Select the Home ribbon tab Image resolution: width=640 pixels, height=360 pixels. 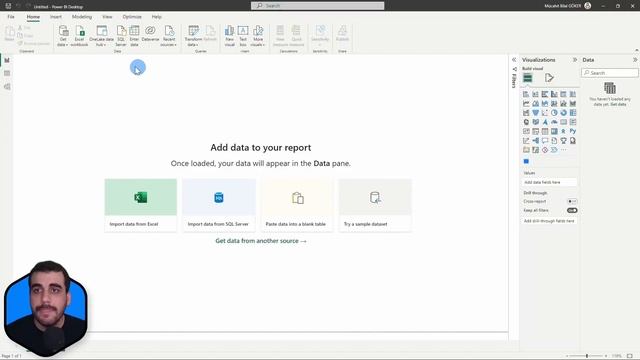[x=33, y=17]
